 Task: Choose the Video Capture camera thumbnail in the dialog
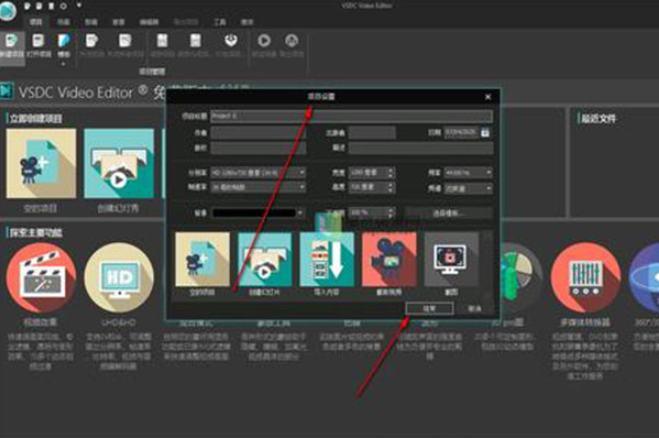click(x=389, y=259)
